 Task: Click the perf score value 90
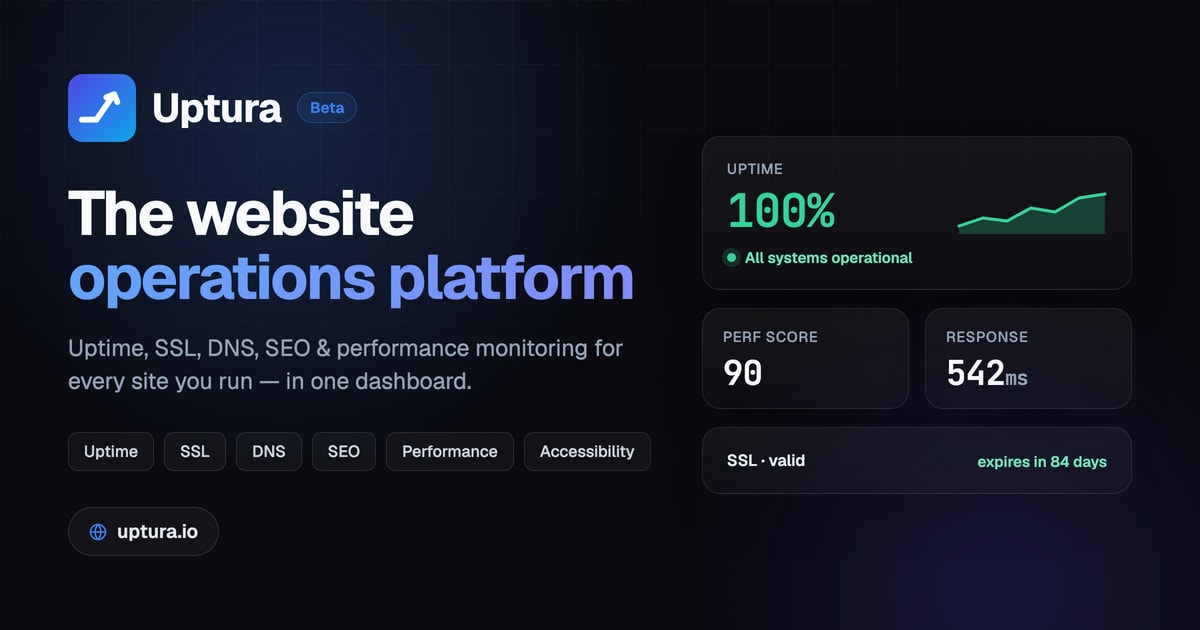[x=743, y=373]
